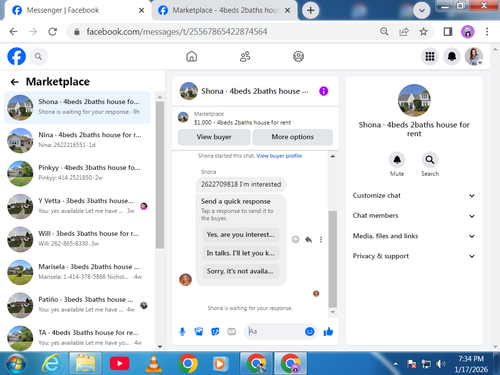Open Facebook search magnifier icon
This screenshot has height=375, width=500.
[x=38, y=57]
